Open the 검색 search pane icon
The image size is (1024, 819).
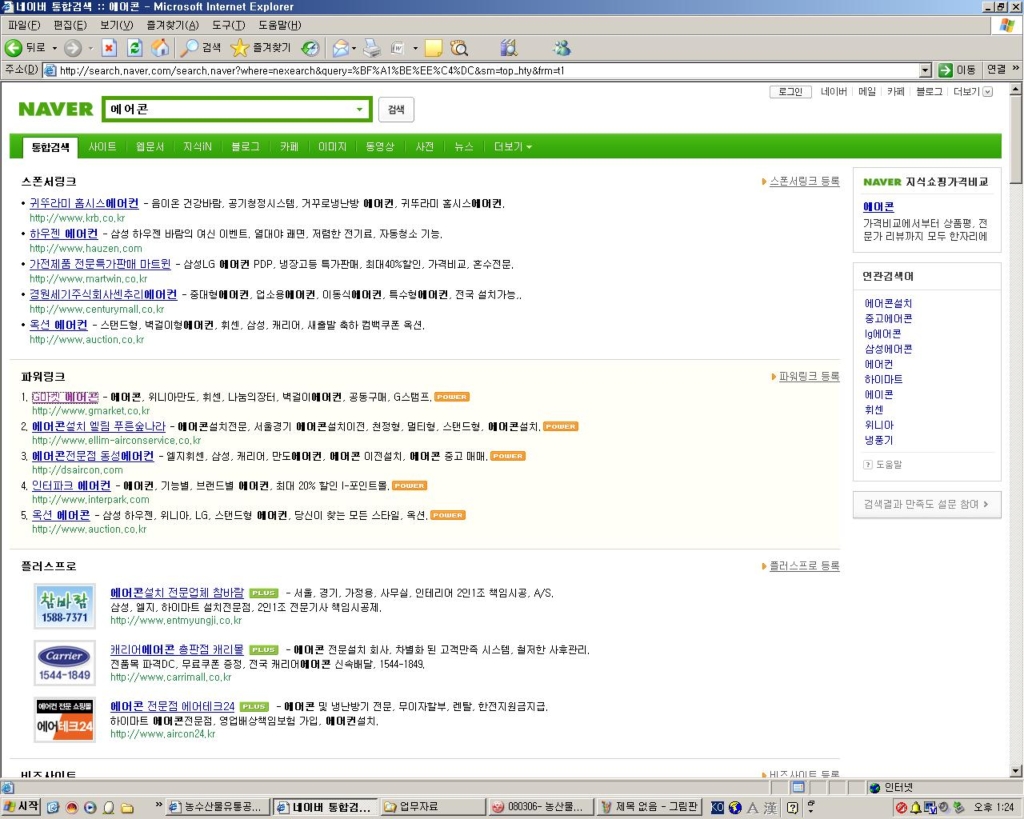point(200,48)
